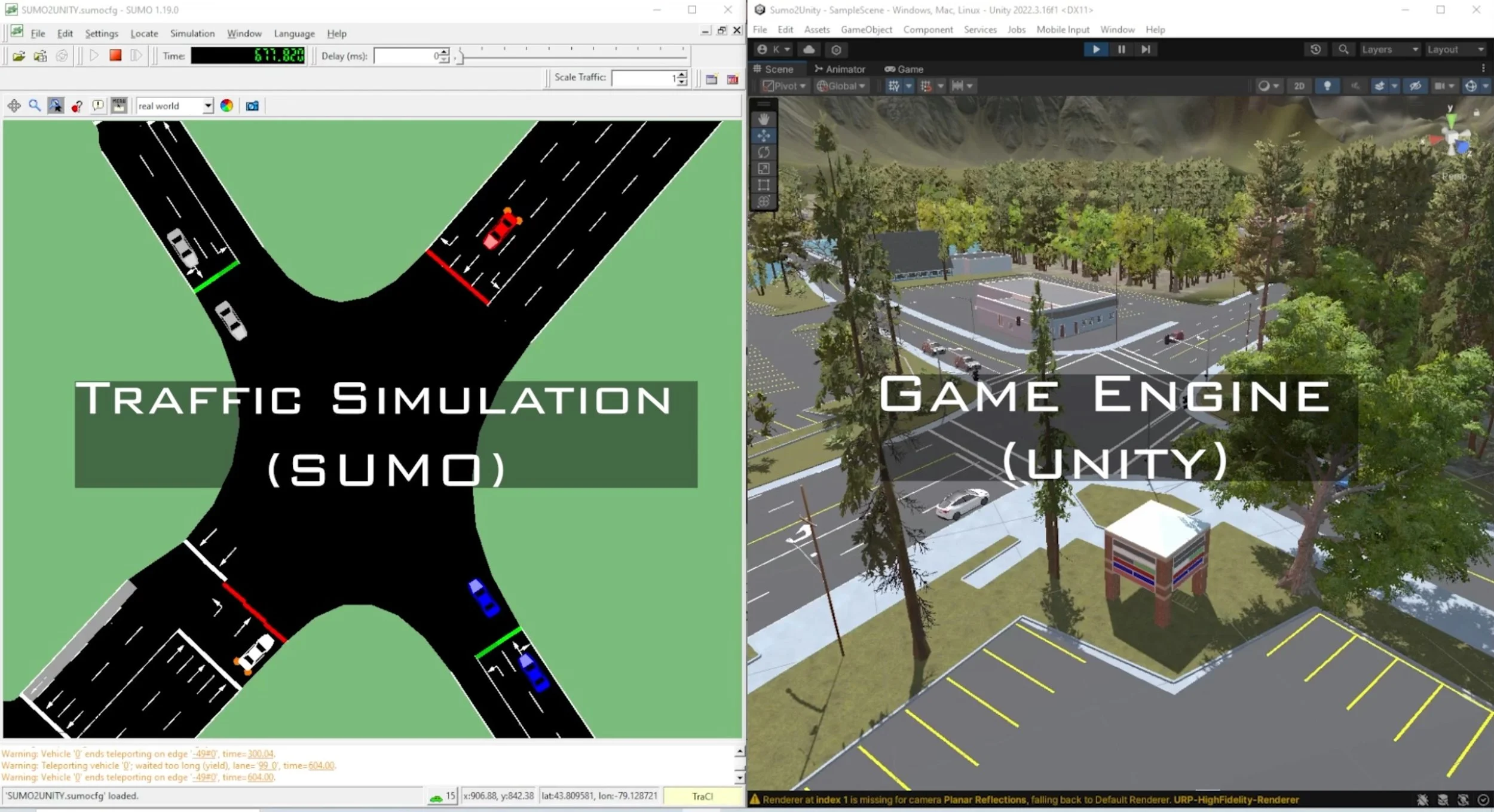Toggle 2D view mode in Scene
Image resolution: width=1494 pixels, height=812 pixels.
(1299, 86)
